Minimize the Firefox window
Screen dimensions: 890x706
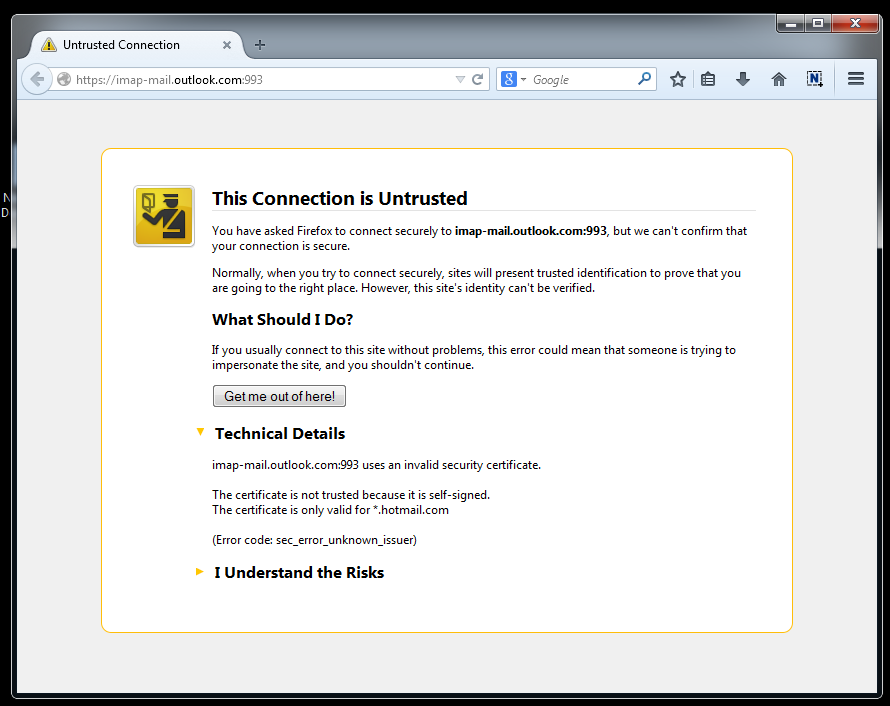(790, 23)
